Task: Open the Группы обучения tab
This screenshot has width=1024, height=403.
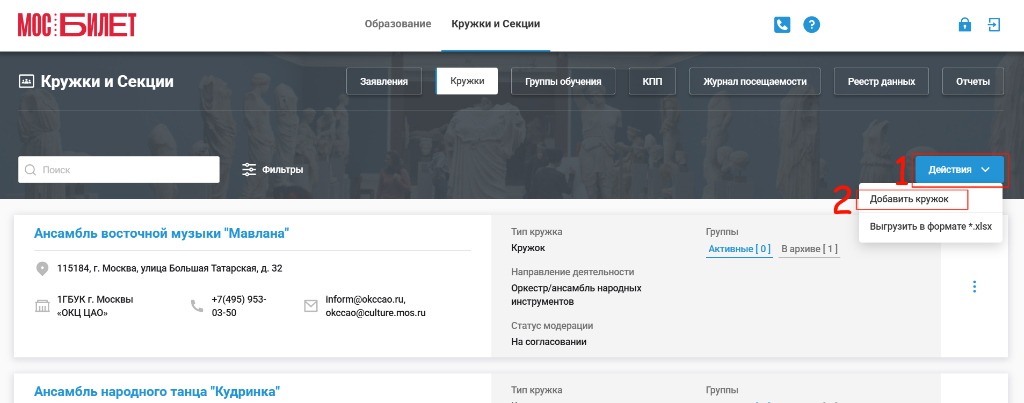Action: tap(563, 82)
